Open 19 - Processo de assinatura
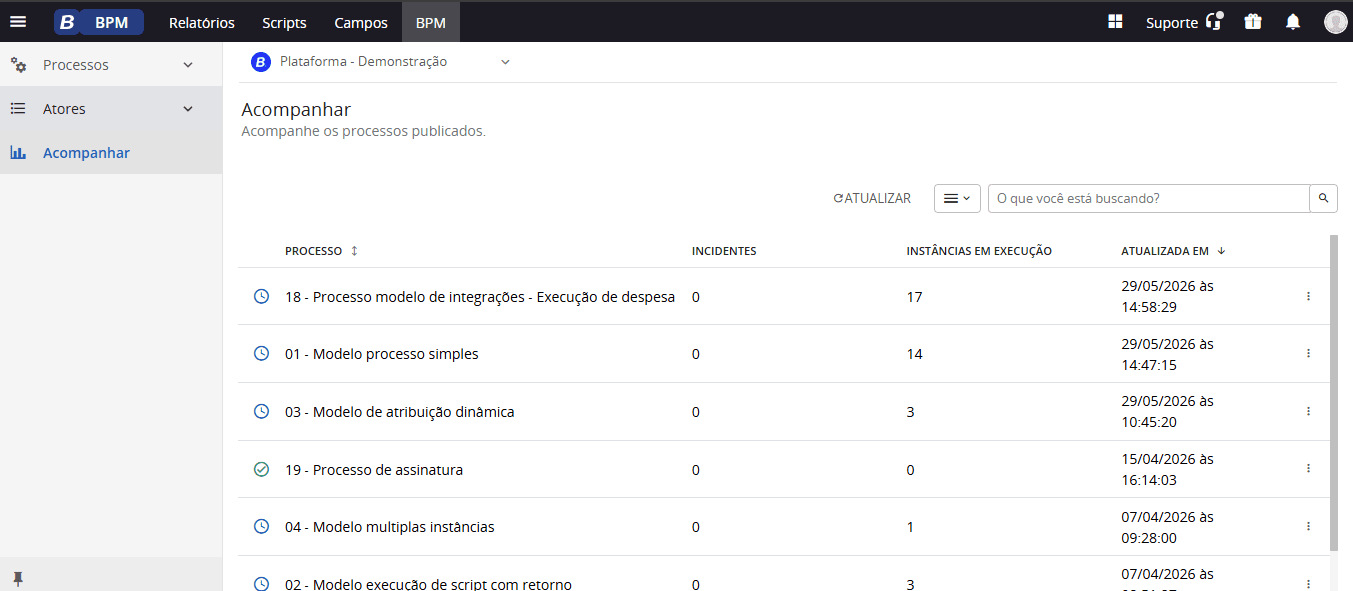 tap(374, 470)
